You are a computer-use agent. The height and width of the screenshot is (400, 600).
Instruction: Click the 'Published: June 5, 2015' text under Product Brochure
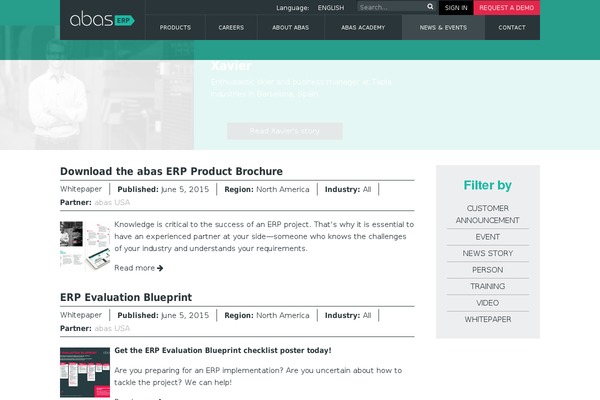[x=163, y=189]
